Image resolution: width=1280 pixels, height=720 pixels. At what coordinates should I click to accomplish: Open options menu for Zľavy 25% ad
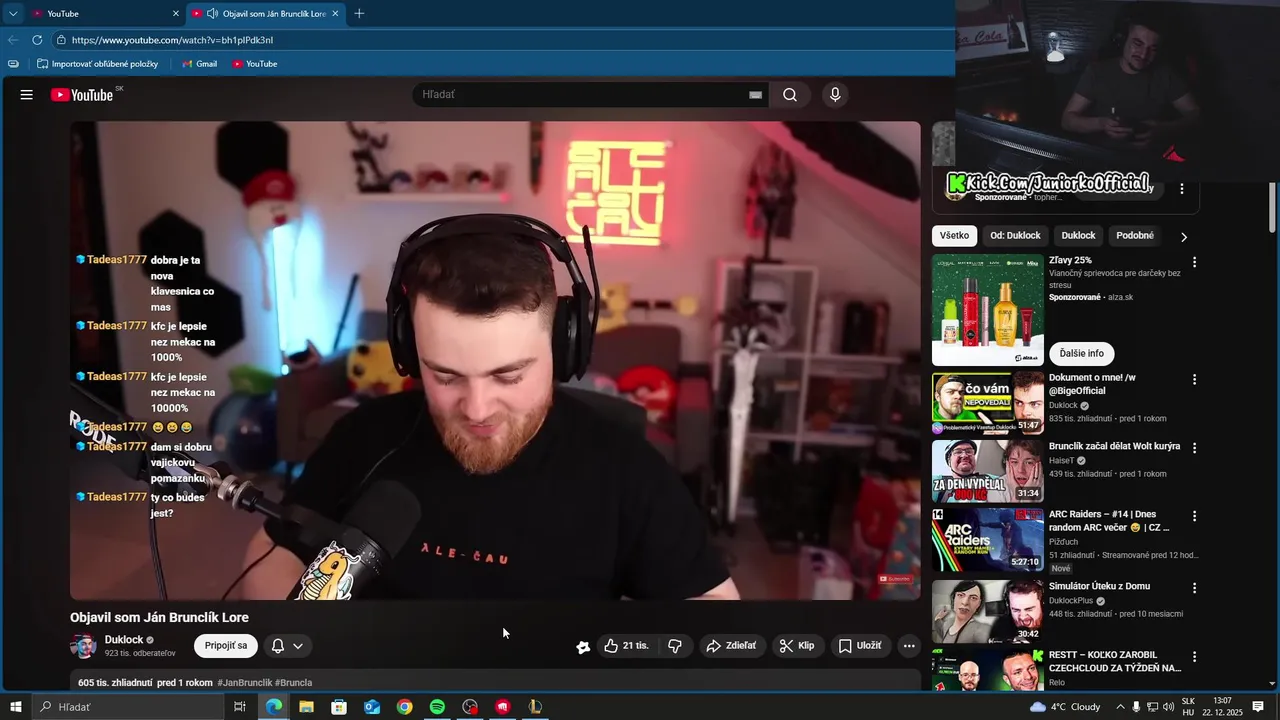[x=1193, y=262]
